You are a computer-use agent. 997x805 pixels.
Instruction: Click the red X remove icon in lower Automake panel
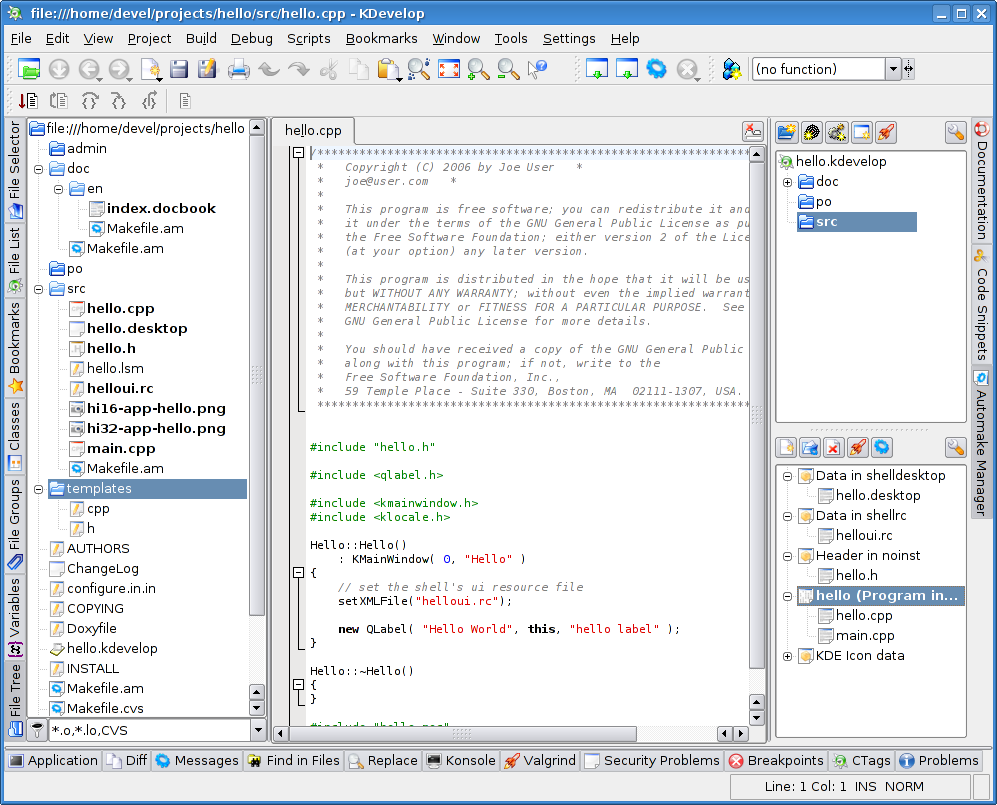[832, 447]
